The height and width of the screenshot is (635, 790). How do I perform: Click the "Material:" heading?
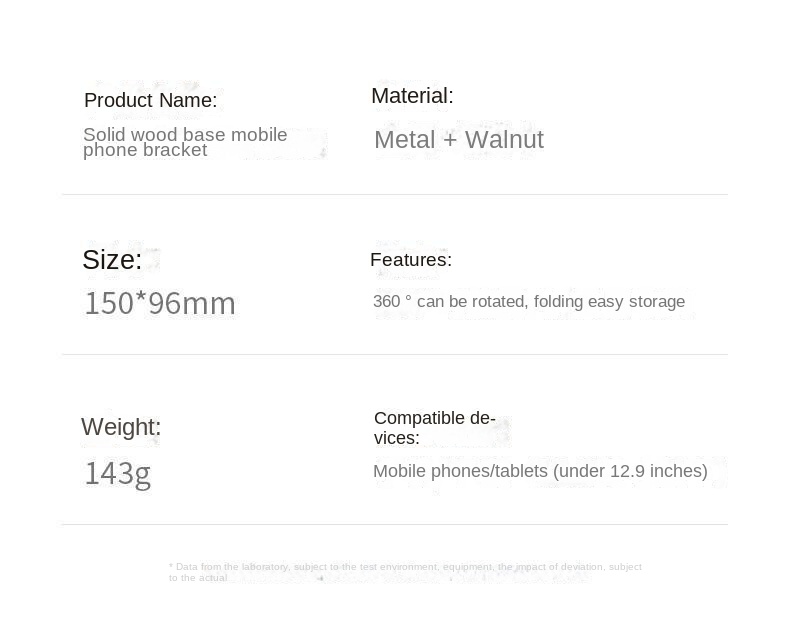[x=412, y=96]
